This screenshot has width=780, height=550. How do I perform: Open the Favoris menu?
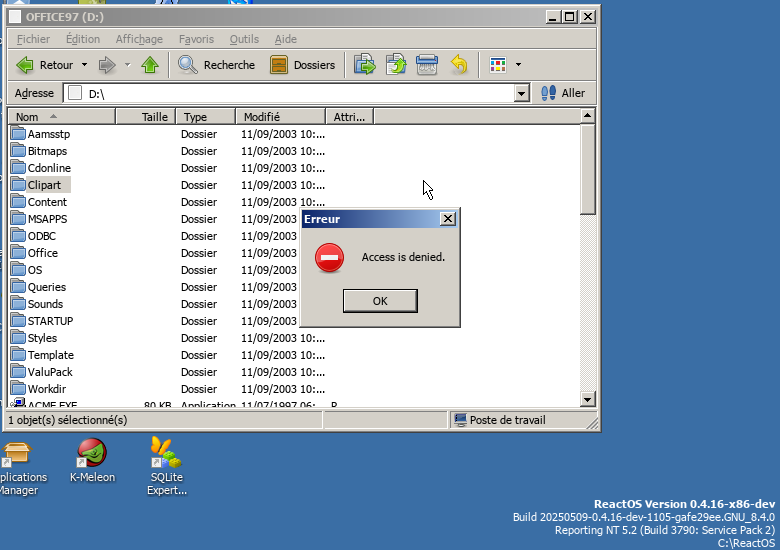coord(196,39)
